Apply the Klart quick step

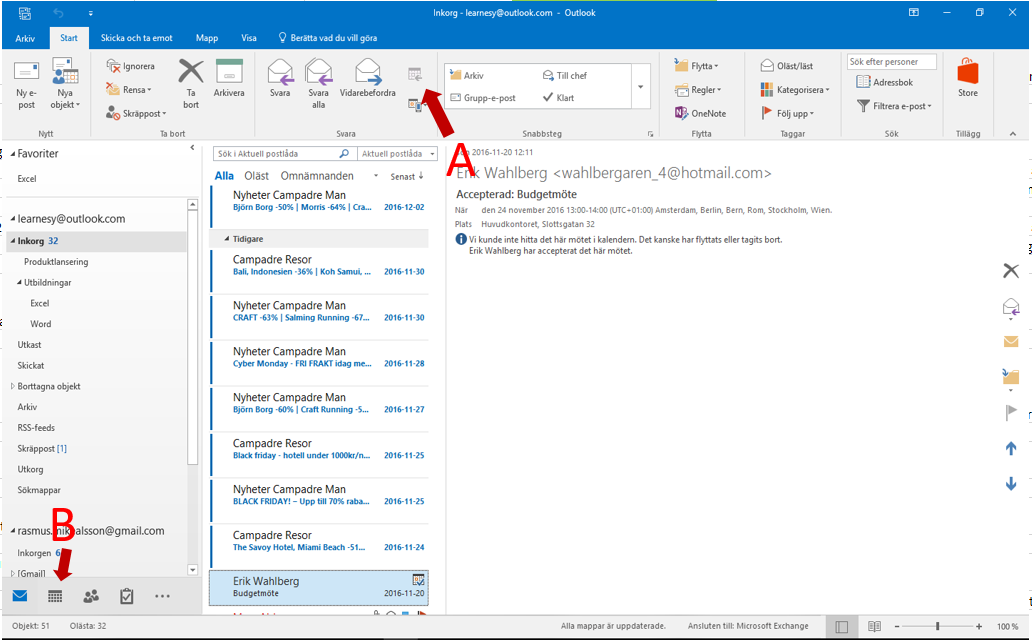coord(558,97)
